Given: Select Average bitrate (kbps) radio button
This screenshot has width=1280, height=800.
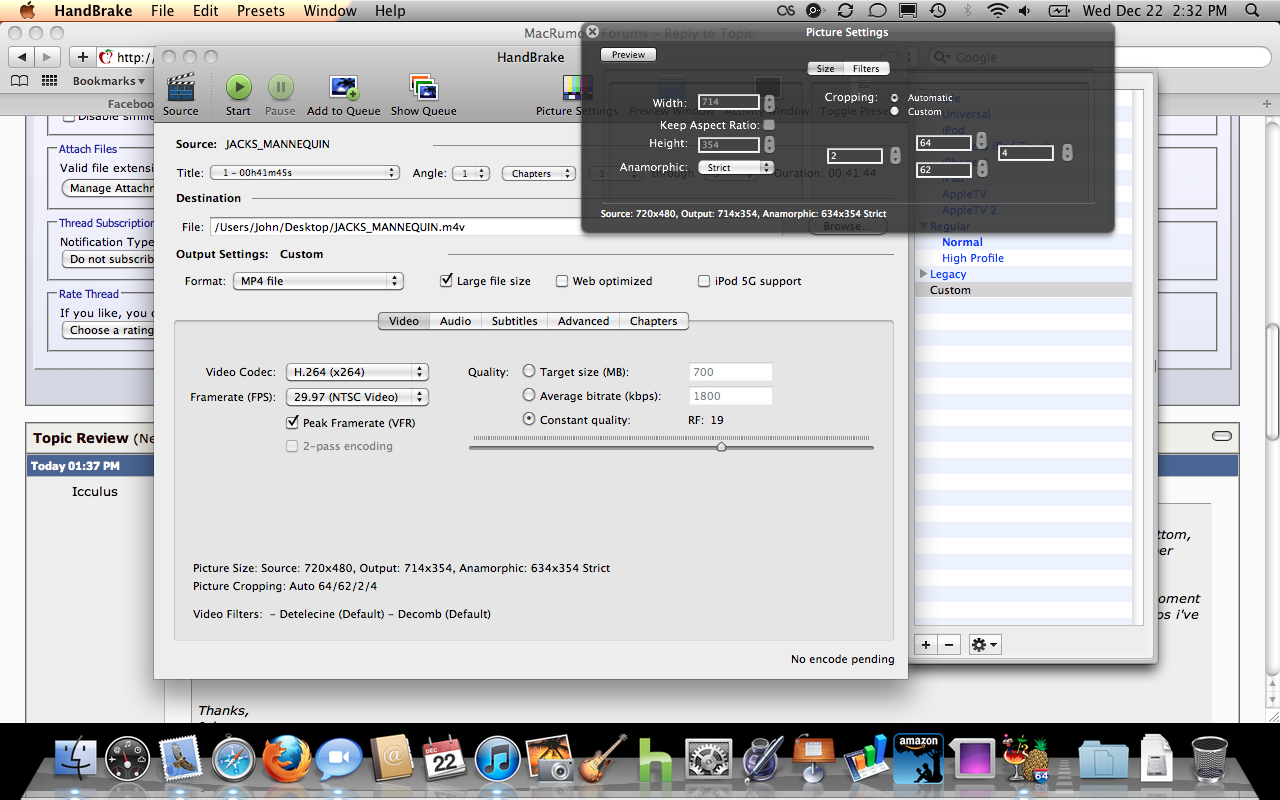Looking at the screenshot, I should (x=529, y=395).
